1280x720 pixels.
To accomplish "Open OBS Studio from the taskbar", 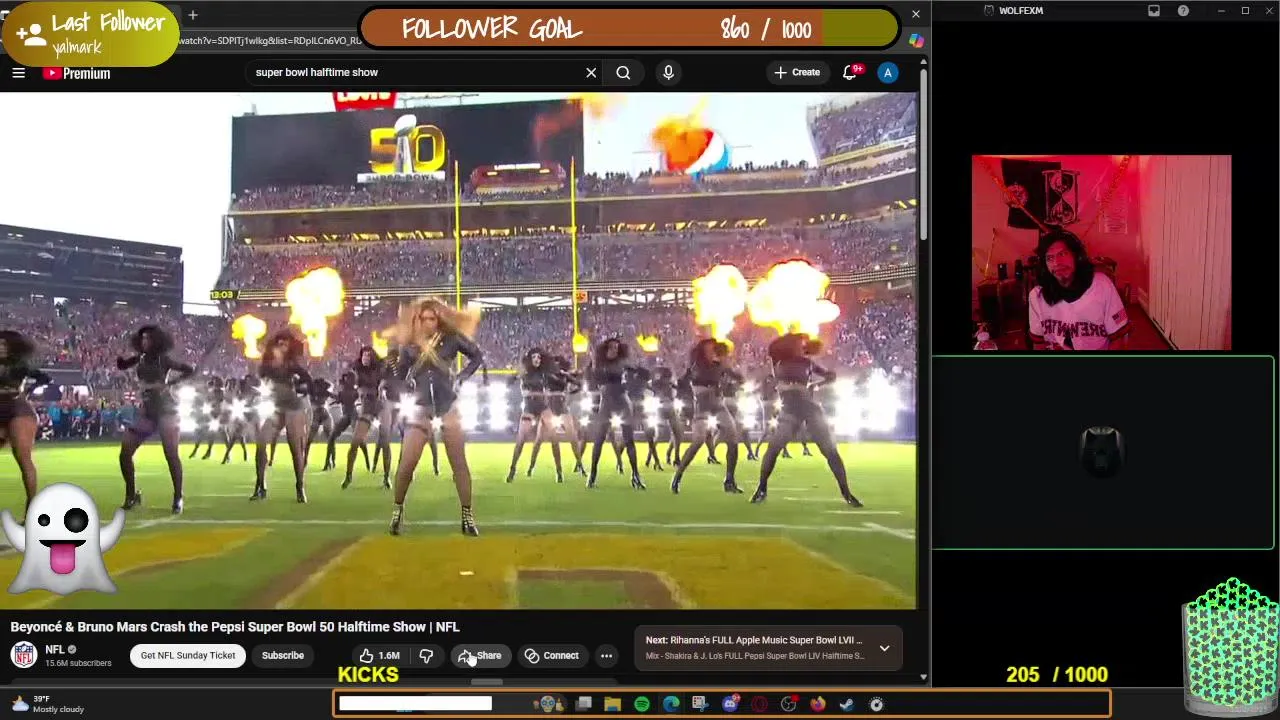I will point(789,704).
